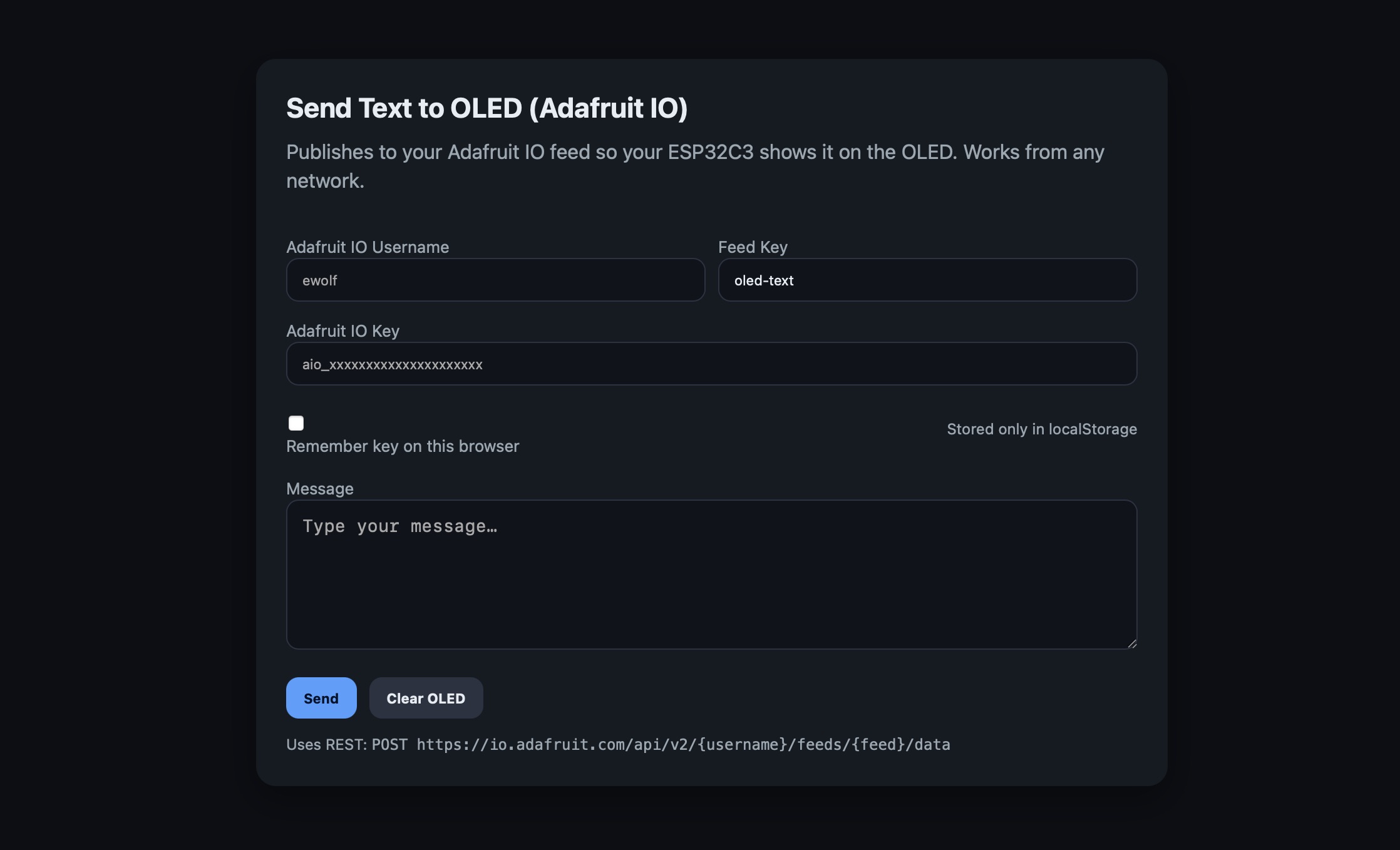Click the "Send Text to OLED" heading

coord(486,108)
